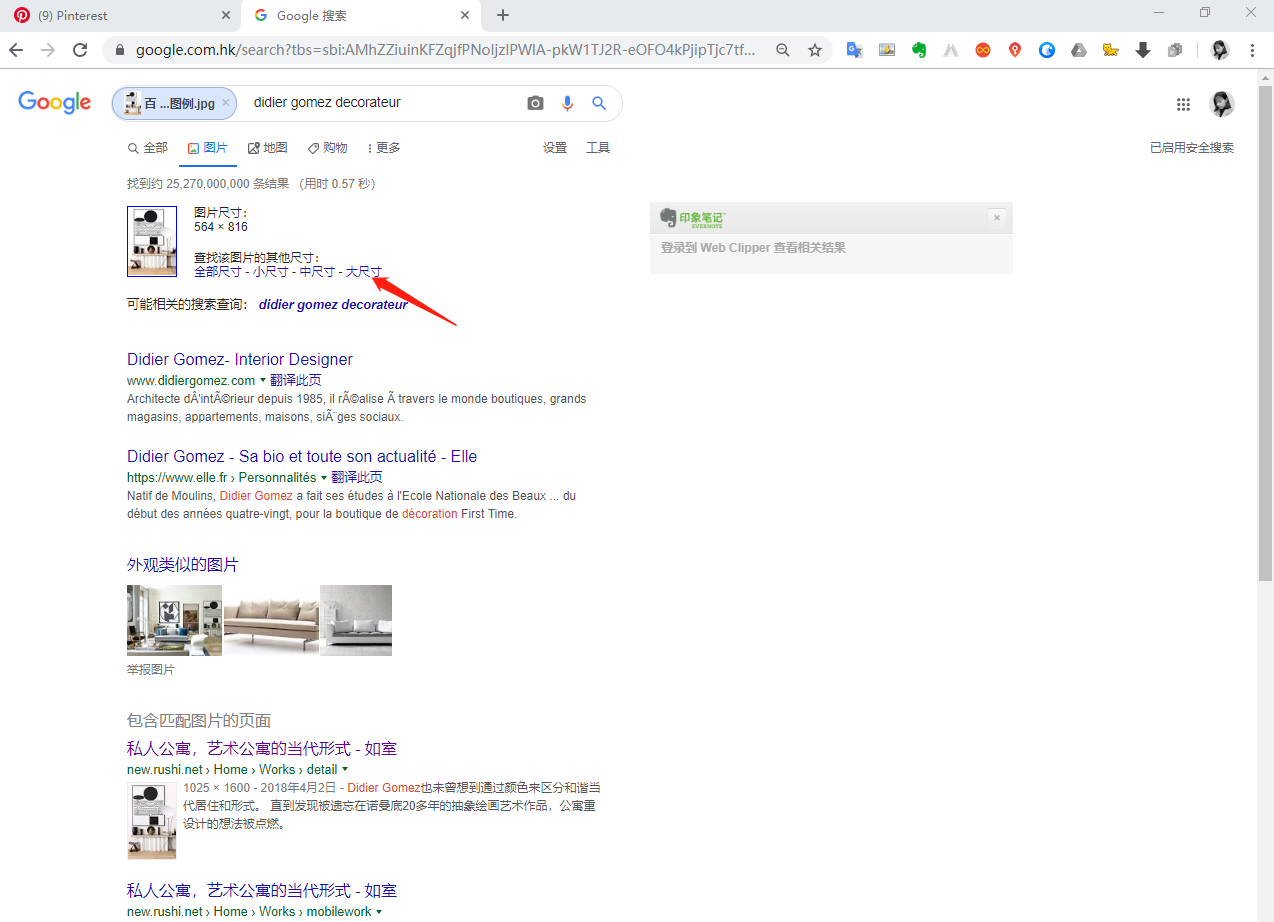Viewport: 1274px width, 922px height.
Task: Open Google account avatar
Action: (x=1222, y=104)
